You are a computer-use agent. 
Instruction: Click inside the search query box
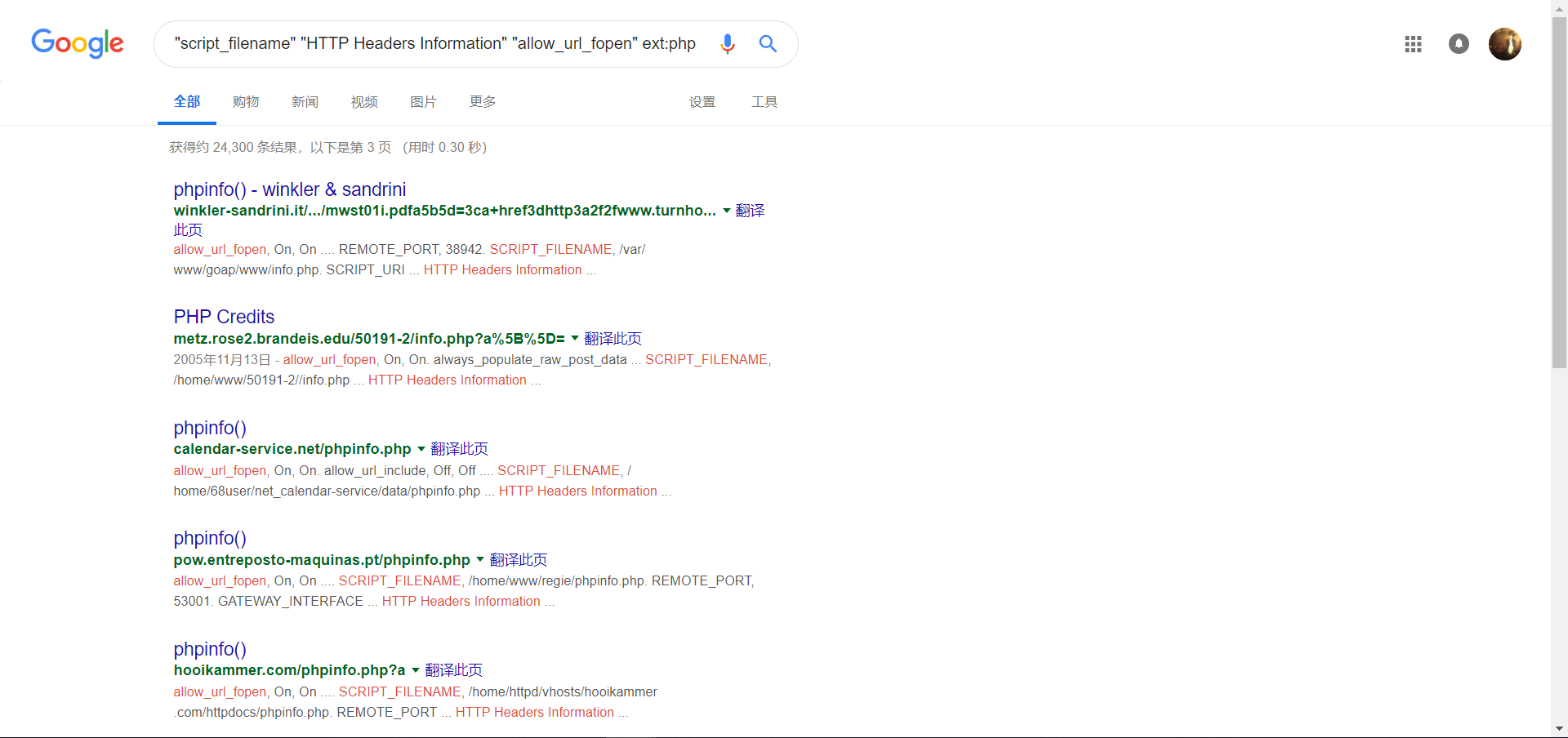point(434,44)
